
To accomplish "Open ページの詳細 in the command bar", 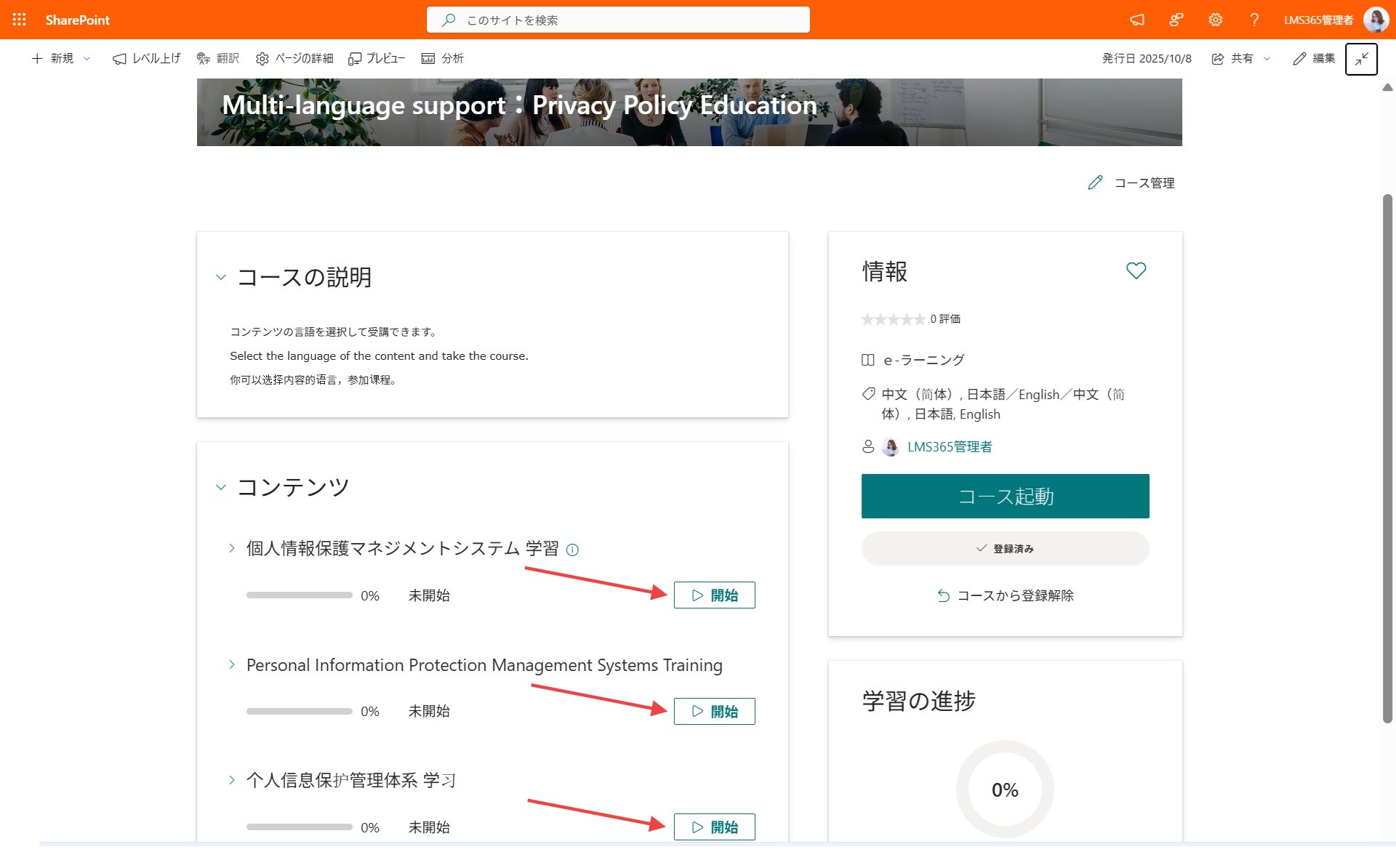I will tap(294, 58).
